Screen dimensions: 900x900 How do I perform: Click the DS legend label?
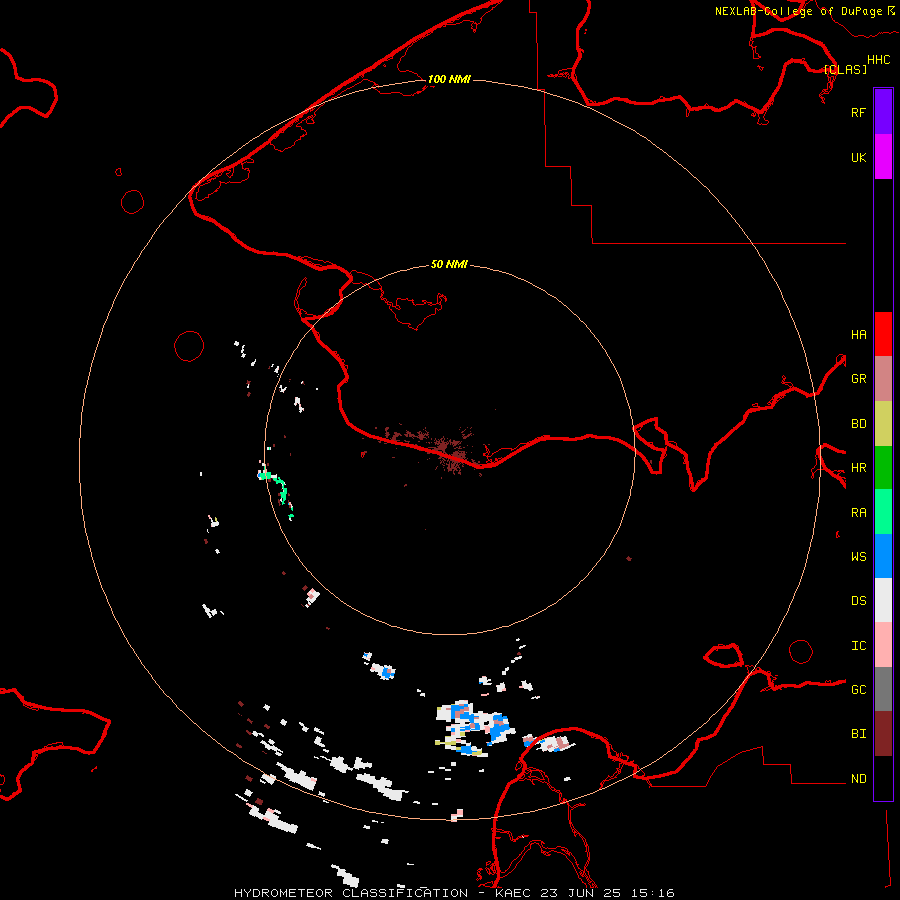(858, 601)
